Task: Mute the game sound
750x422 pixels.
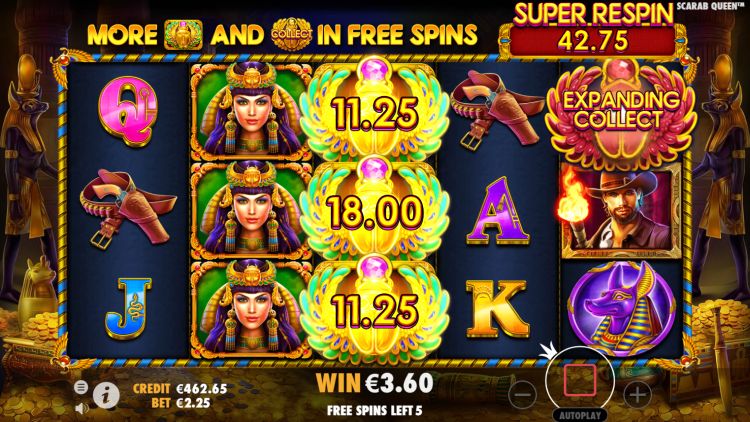Action: tap(82, 408)
